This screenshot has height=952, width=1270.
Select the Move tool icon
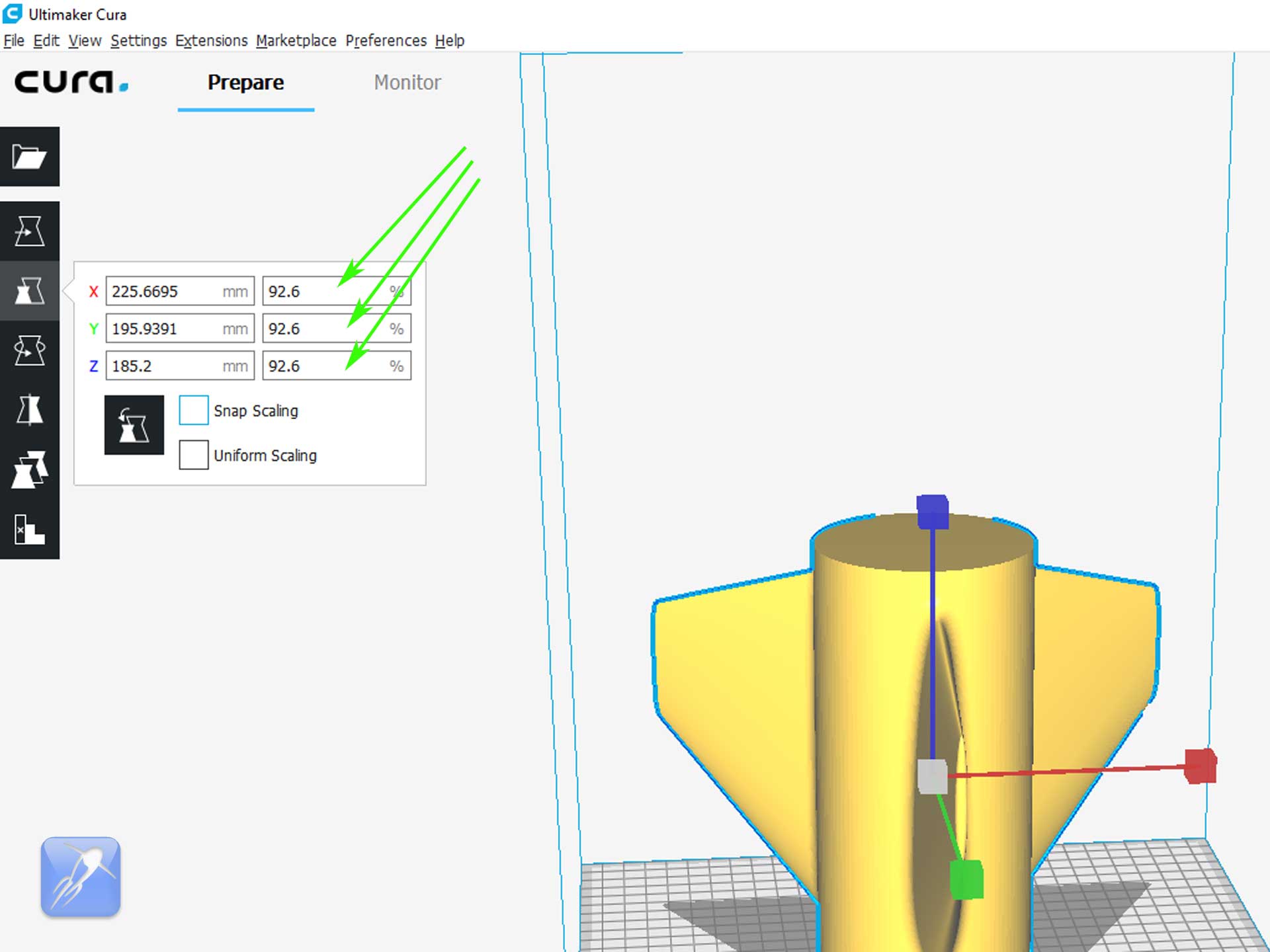tap(29, 231)
